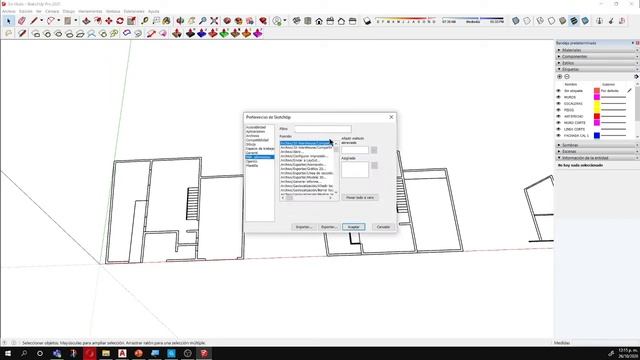
Task: Toggle visibility of FACHADA CAL 1 tag
Action: (559, 136)
